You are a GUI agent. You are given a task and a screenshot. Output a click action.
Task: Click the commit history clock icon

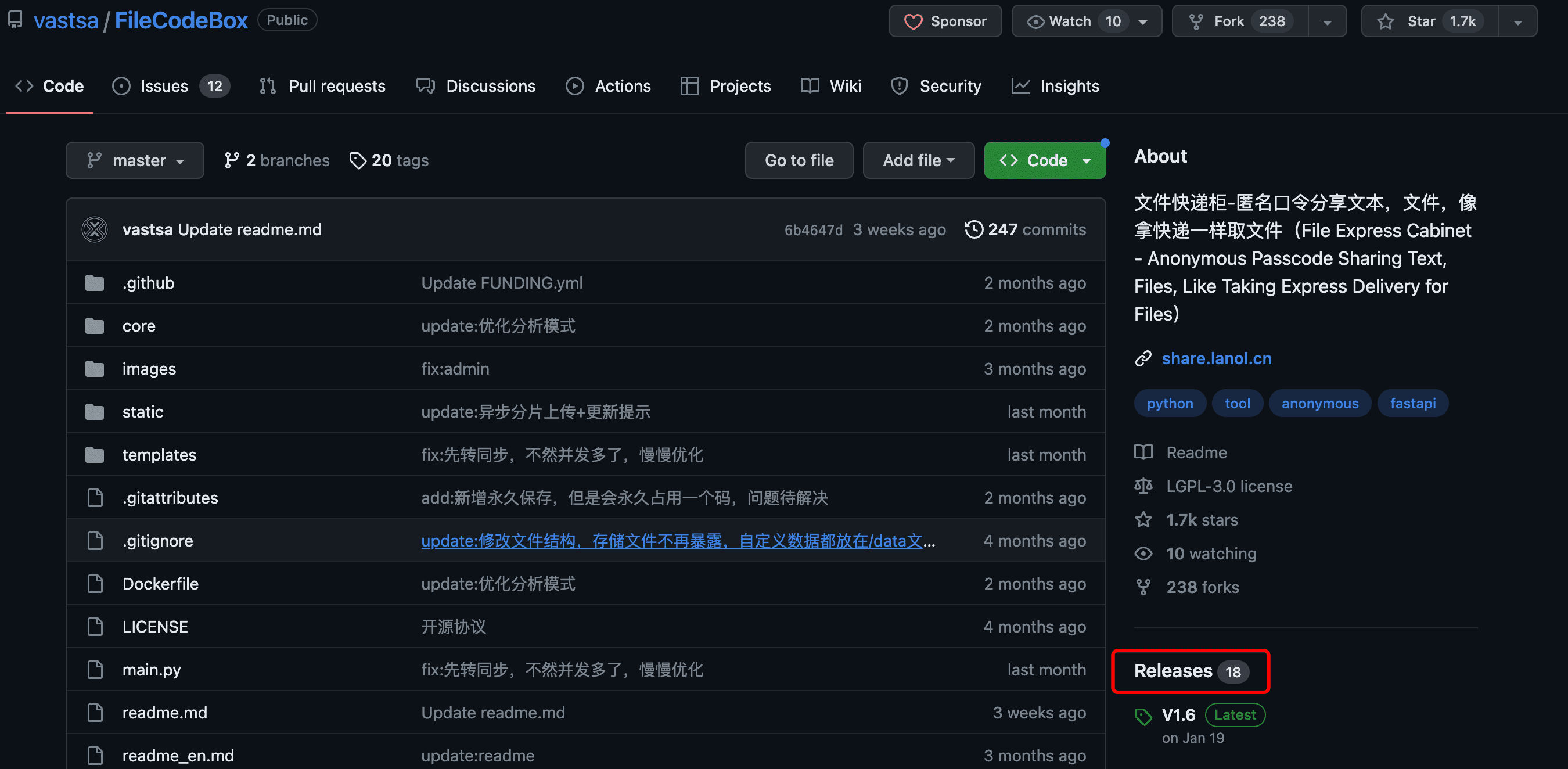(x=973, y=229)
